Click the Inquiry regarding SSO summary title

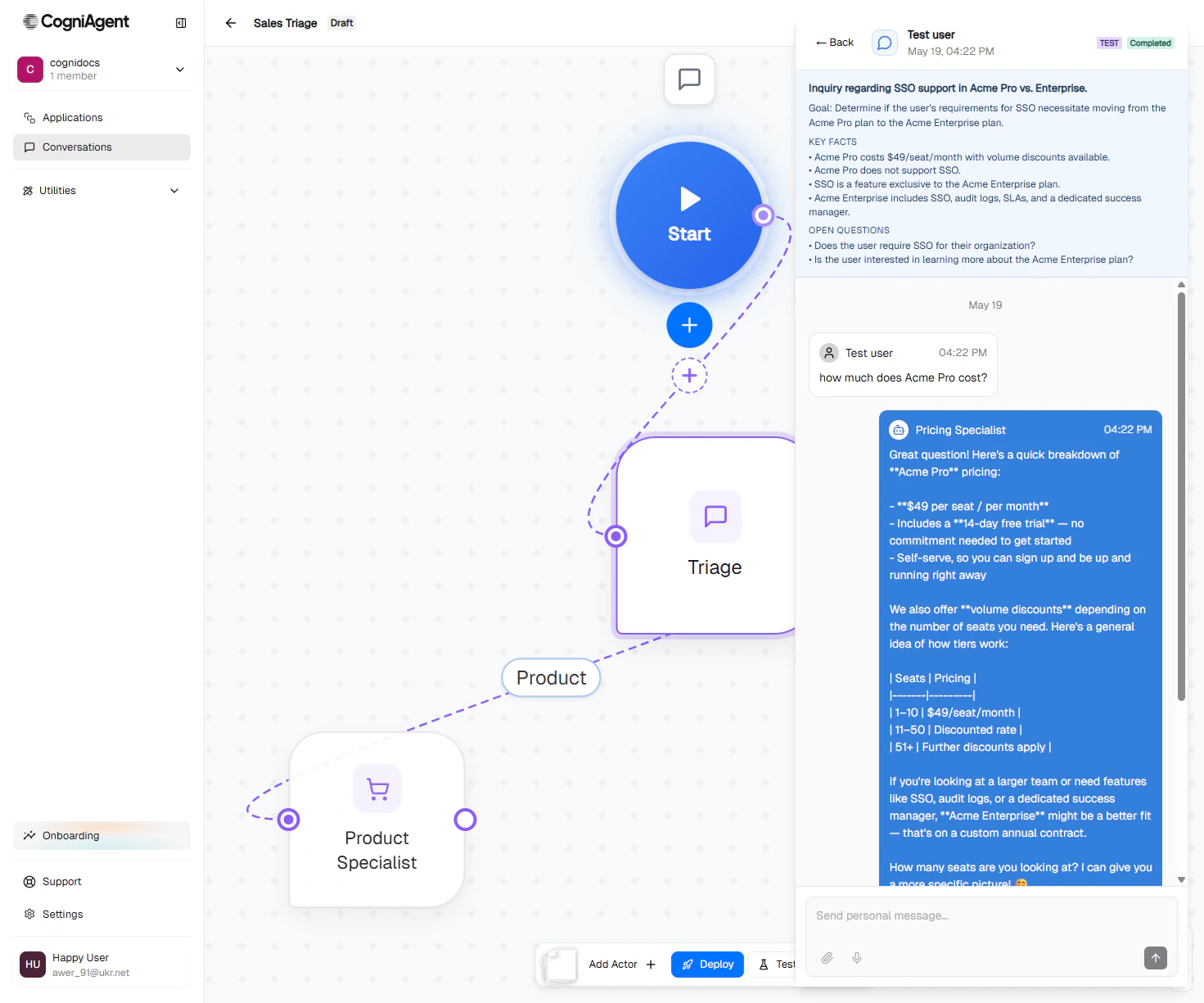948,88
